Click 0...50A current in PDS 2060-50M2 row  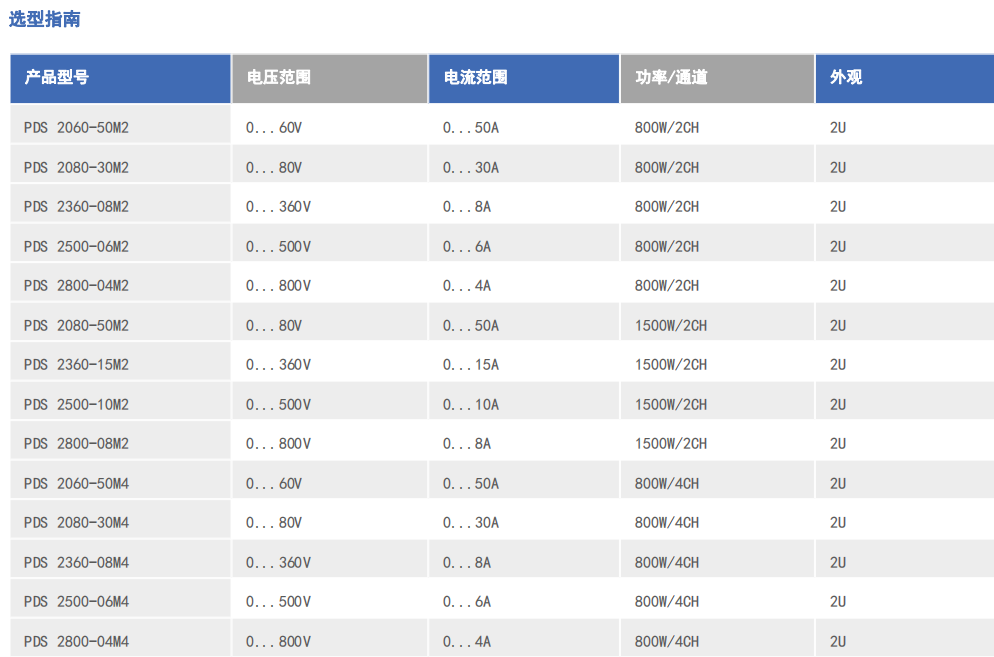click(471, 127)
